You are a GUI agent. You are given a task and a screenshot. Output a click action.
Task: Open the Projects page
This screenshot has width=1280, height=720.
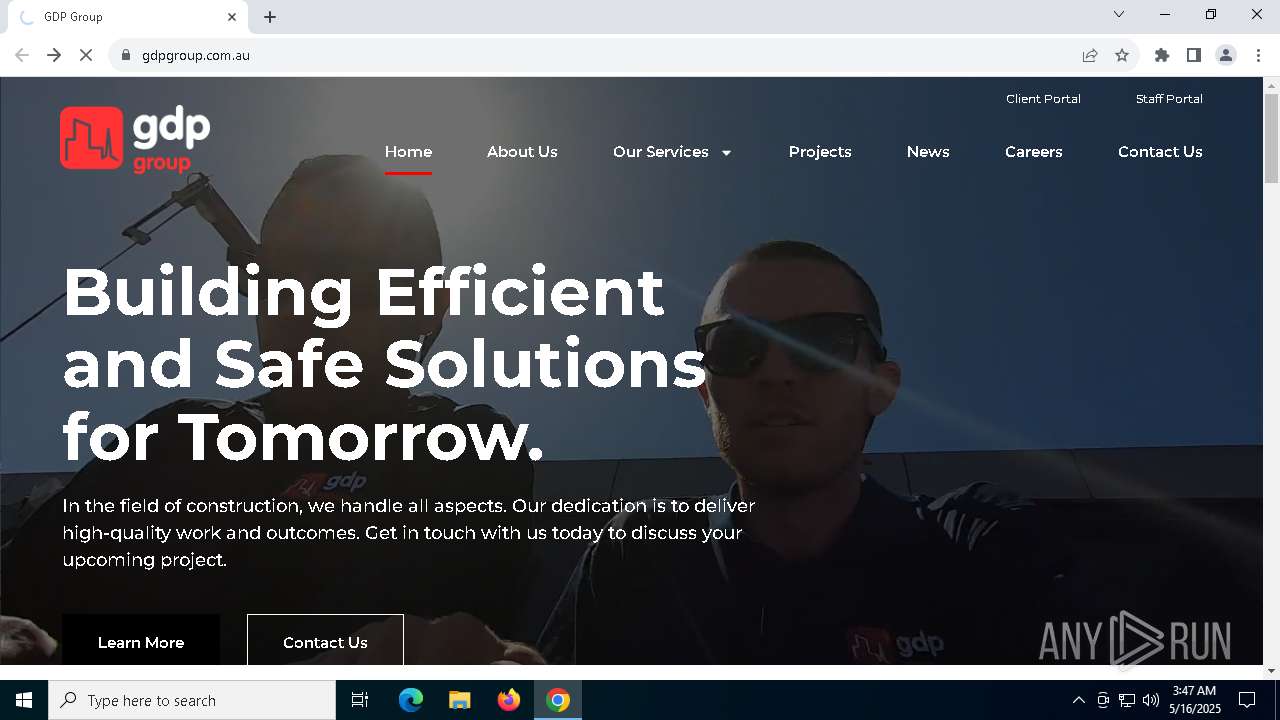[x=820, y=152]
